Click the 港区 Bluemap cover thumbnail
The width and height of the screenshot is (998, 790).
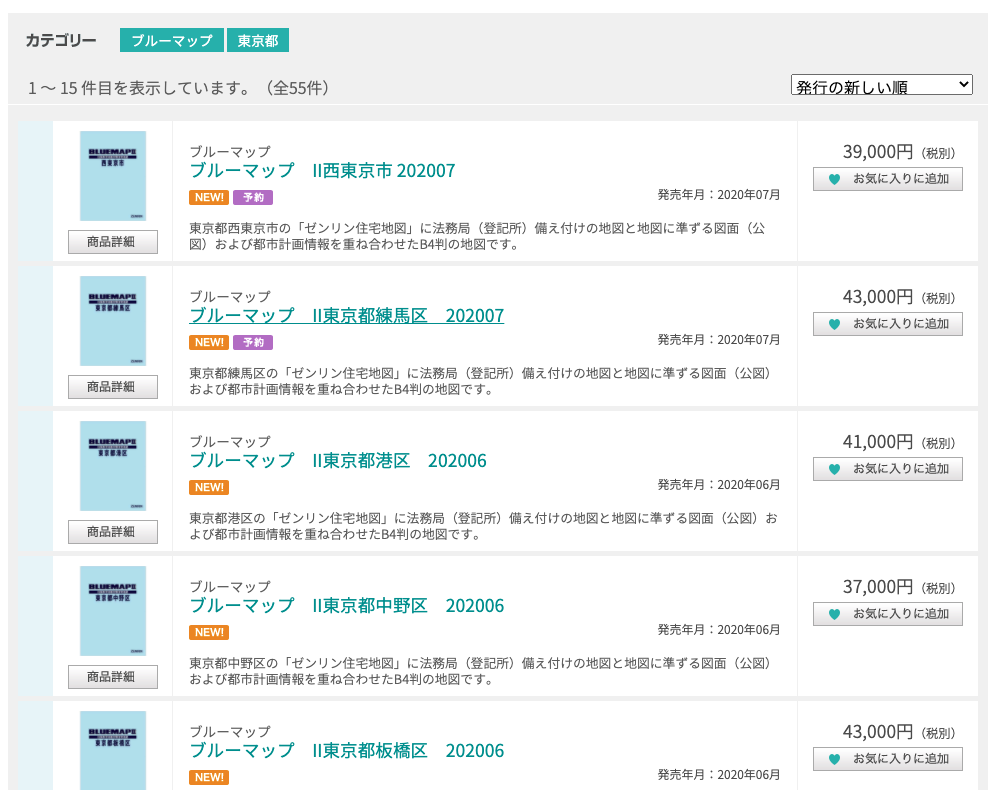pyautogui.click(x=113, y=466)
